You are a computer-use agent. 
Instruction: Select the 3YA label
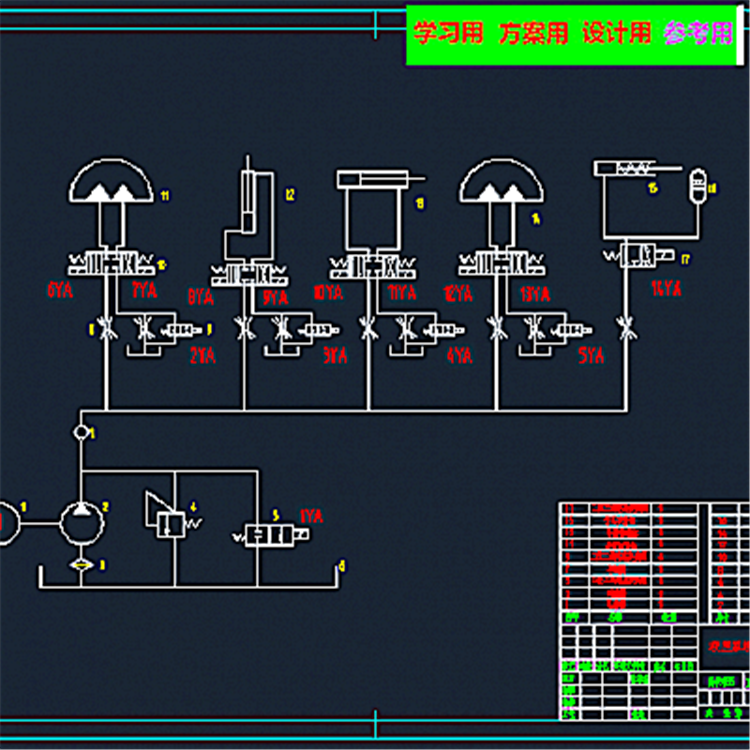335,355
